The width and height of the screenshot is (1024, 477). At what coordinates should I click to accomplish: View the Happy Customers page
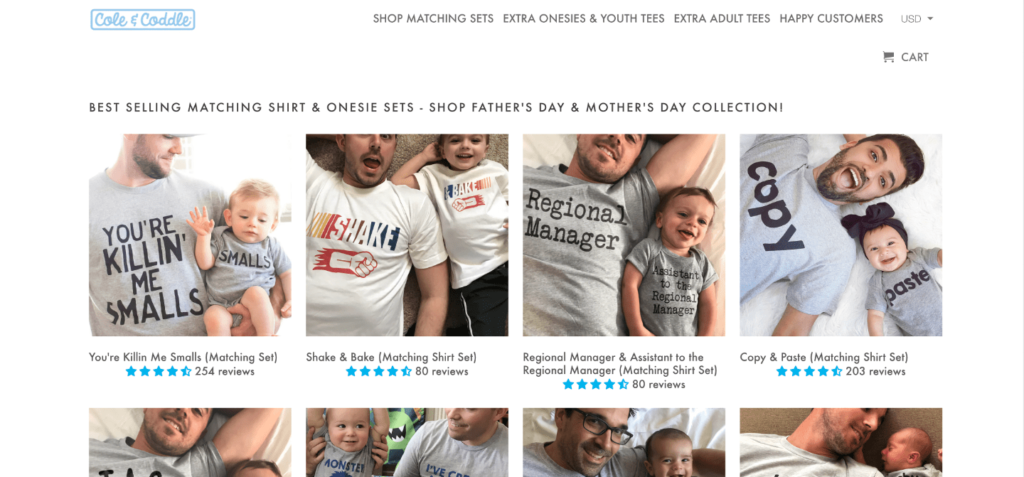831,19
